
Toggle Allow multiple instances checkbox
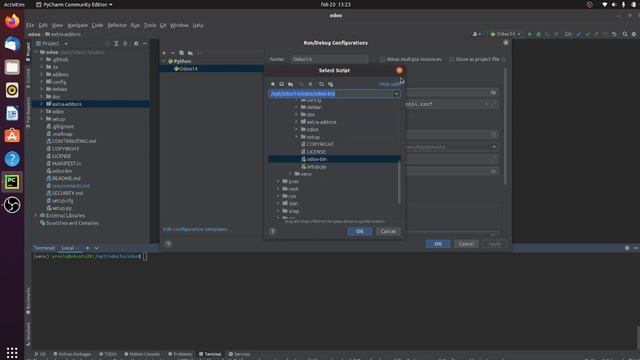point(382,60)
